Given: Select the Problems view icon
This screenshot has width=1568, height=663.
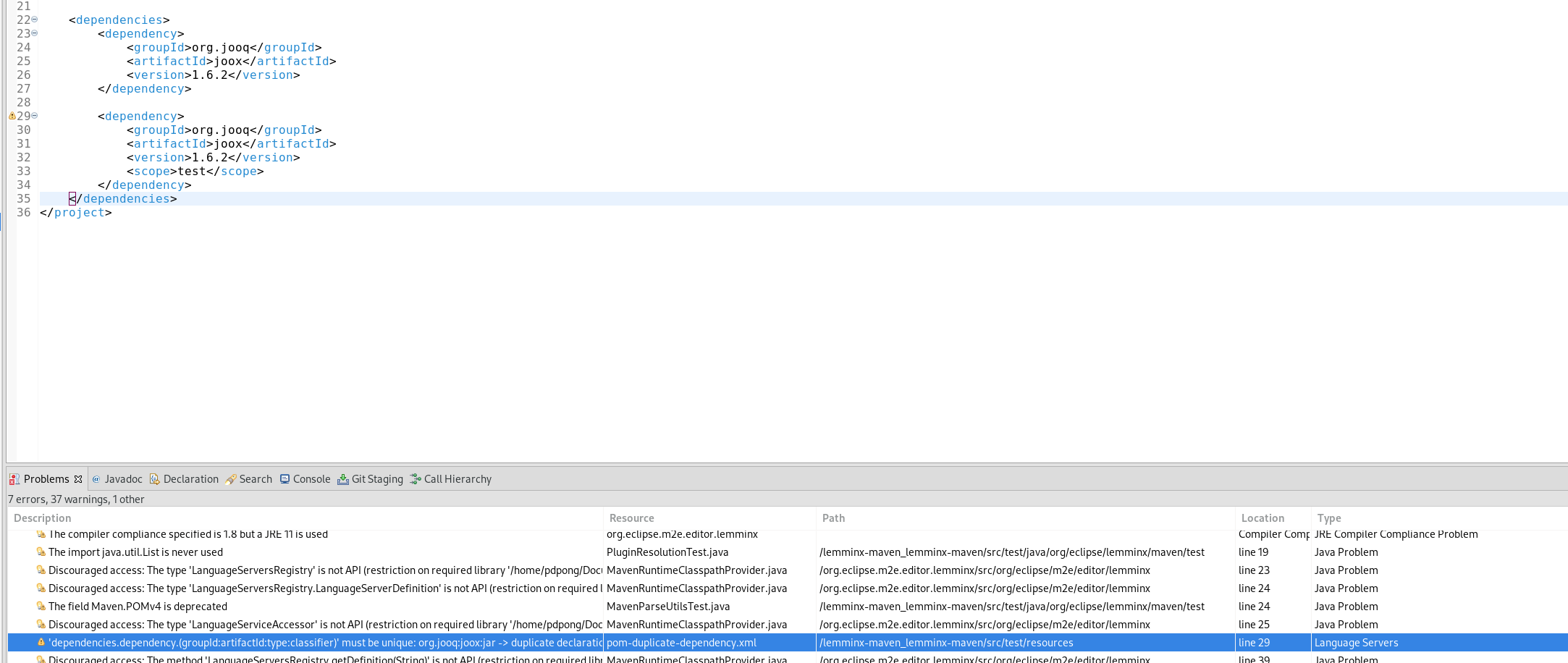Looking at the screenshot, I should tap(15, 478).
